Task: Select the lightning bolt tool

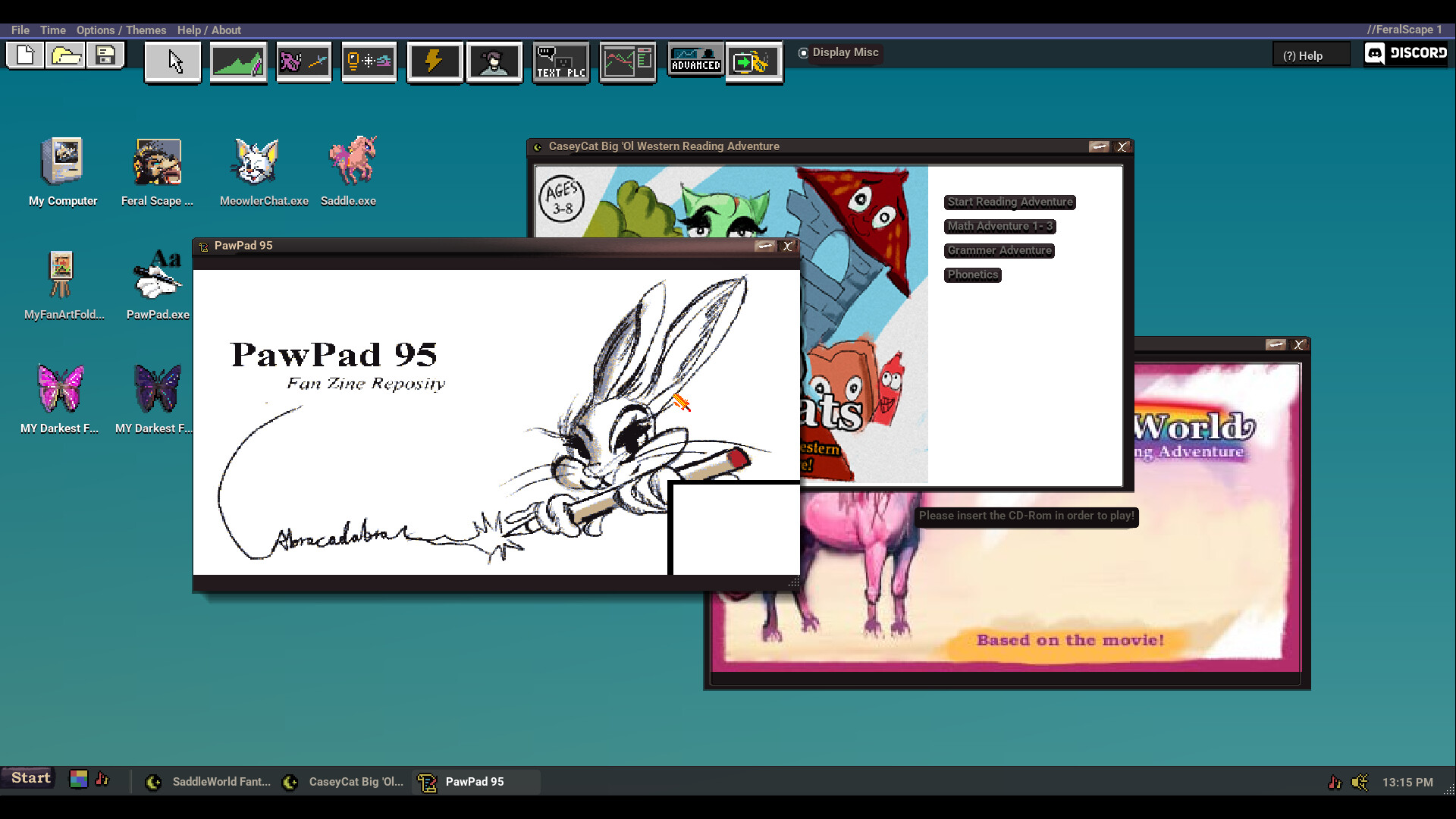Action: (x=435, y=61)
